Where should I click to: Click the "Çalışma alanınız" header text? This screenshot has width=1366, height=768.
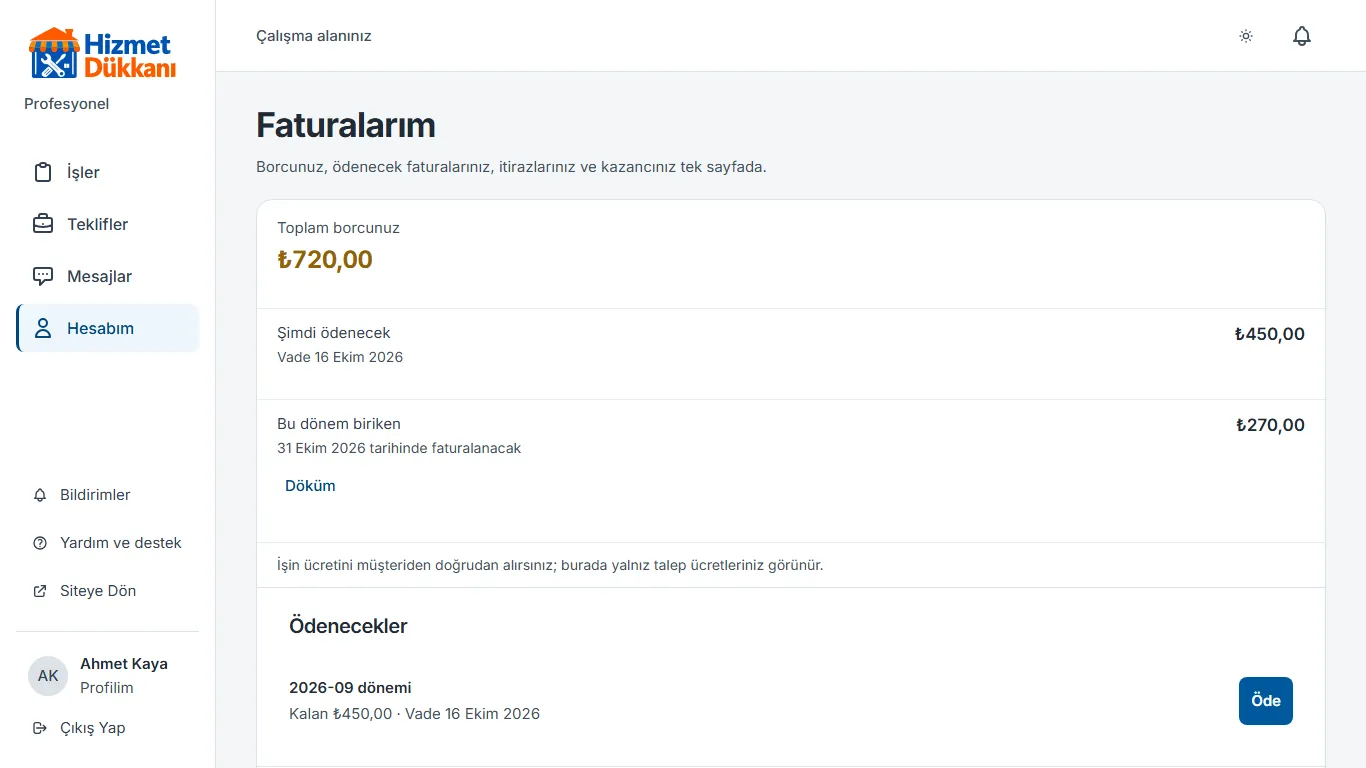coord(314,36)
